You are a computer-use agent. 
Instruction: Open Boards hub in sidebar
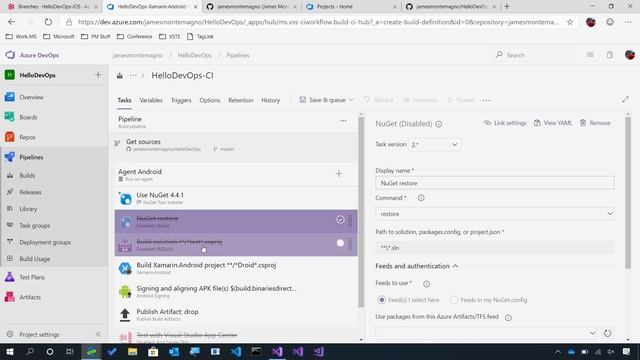click(28, 117)
